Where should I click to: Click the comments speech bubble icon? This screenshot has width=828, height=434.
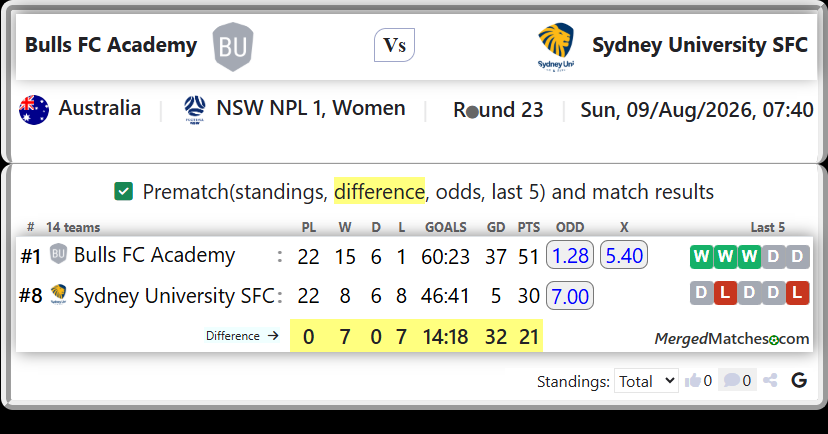point(731,380)
